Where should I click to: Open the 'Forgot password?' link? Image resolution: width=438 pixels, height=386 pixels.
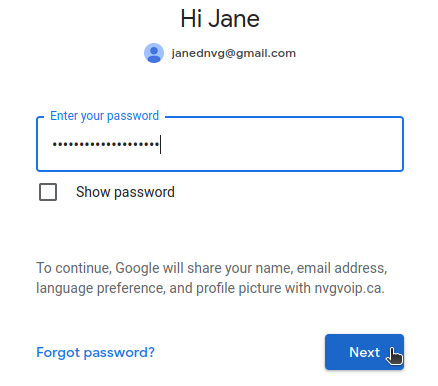tap(95, 352)
